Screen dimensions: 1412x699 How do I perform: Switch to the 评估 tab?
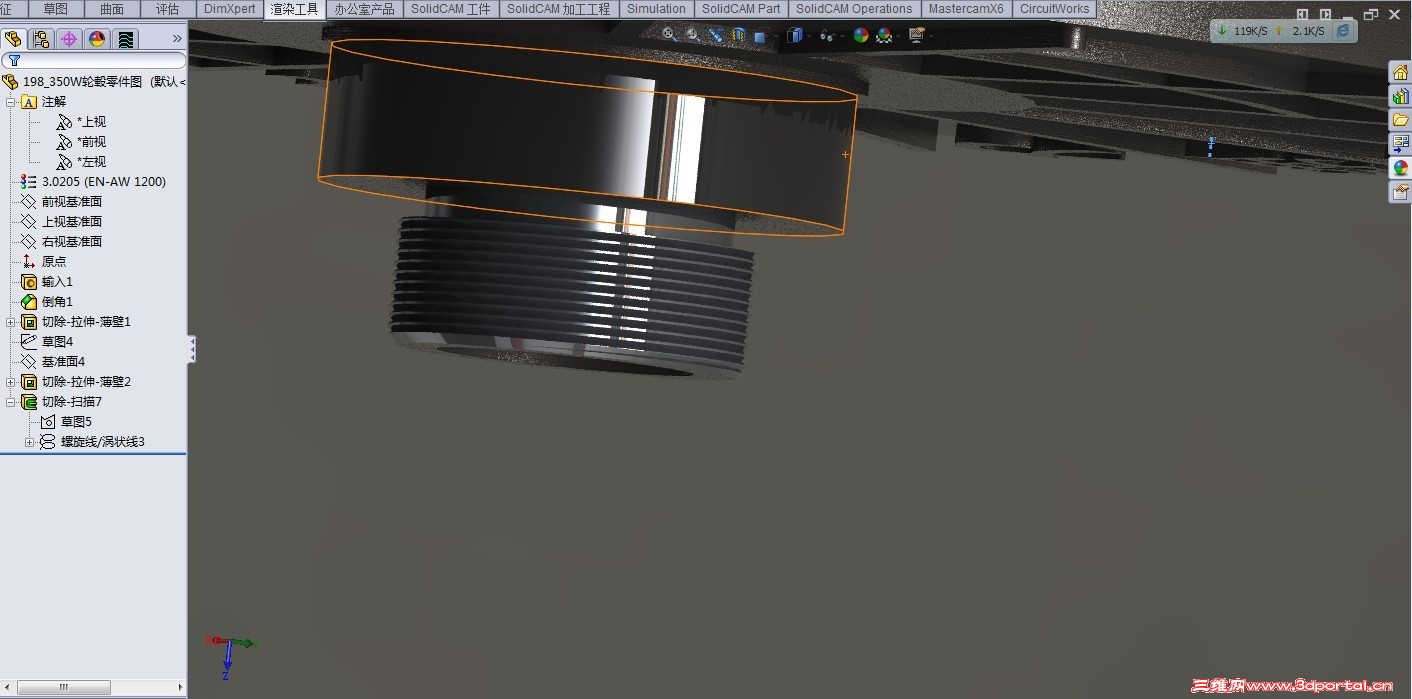click(x=168, y=9)
